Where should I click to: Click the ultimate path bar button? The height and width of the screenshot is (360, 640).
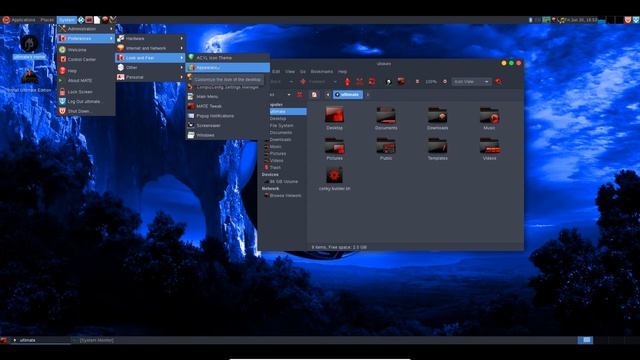[x=347, y=94]
